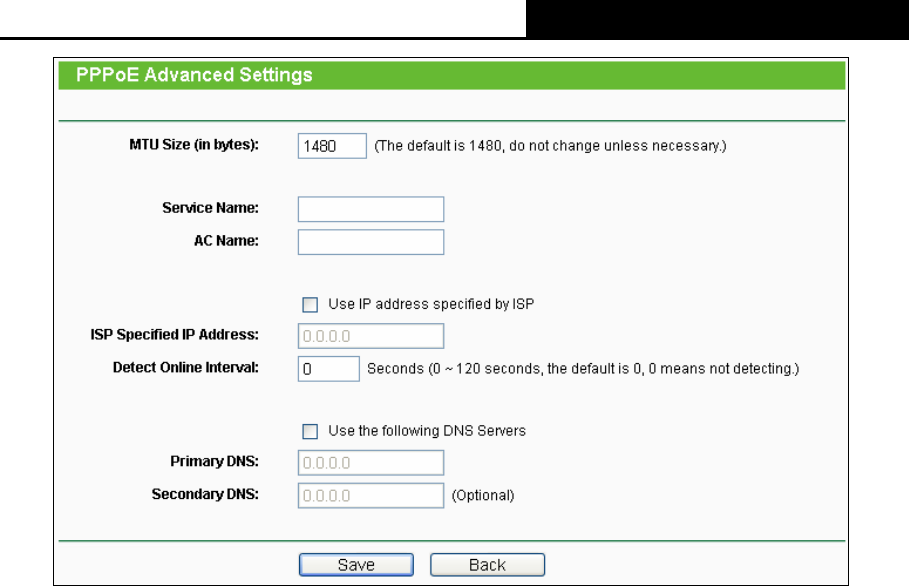The height and width of the screenshot is (586, 909).
Task: Save the PPPoE advanced settings
Action: [356, 565]
